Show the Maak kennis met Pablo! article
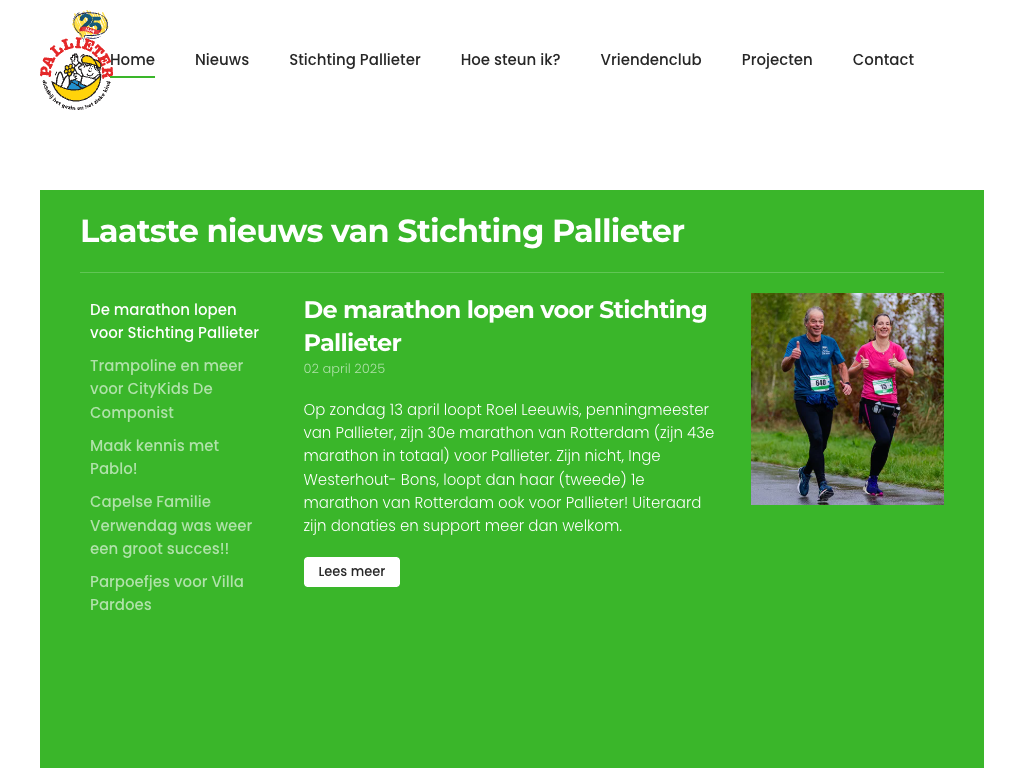The height and width of the screenshot is (768, 1024). coord(154,456)
